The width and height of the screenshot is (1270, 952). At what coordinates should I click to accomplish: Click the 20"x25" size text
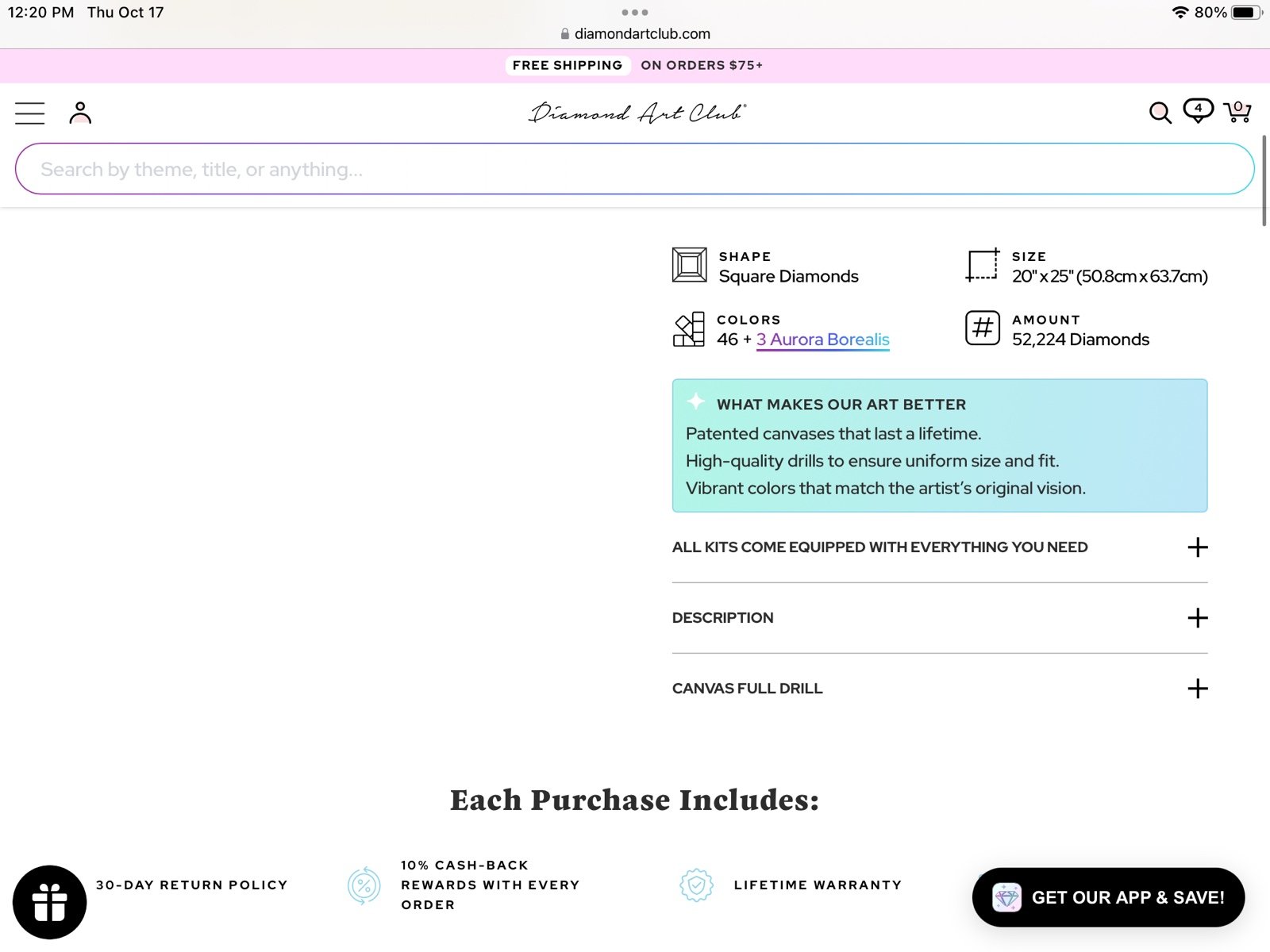[1110, 276]
